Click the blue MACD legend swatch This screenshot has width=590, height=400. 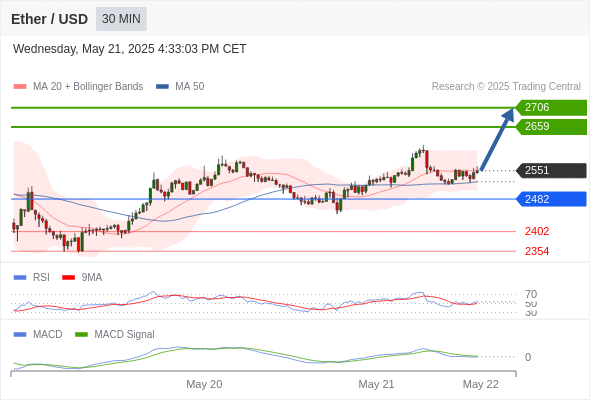tap(20, 334)
